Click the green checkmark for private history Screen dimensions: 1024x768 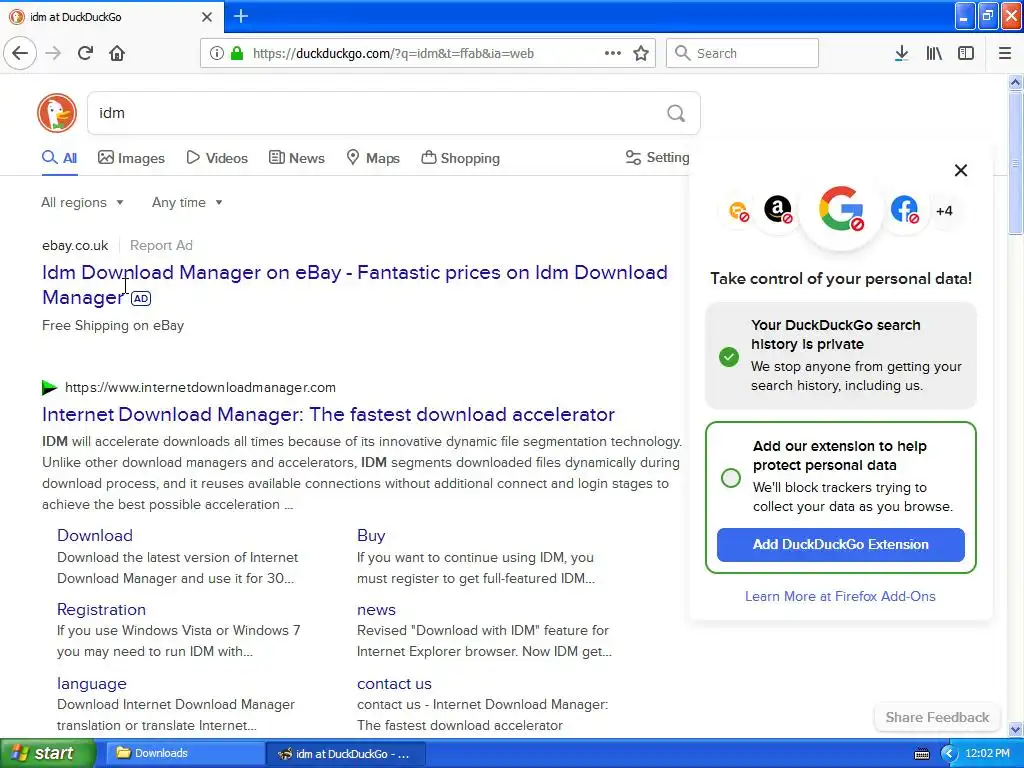coord(729,357)
